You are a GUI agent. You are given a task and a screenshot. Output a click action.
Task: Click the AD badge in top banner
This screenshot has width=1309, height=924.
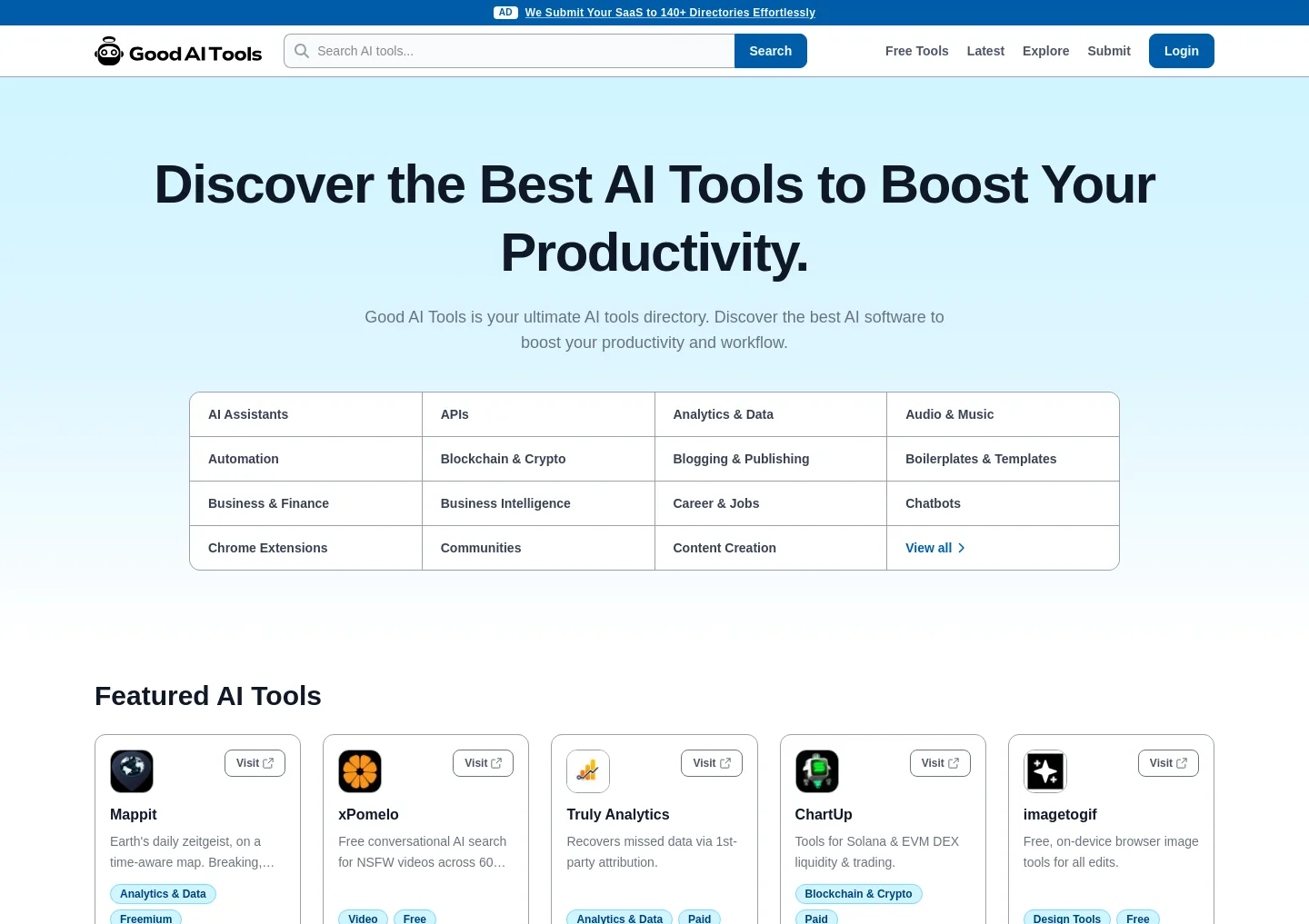pos(506,13)
